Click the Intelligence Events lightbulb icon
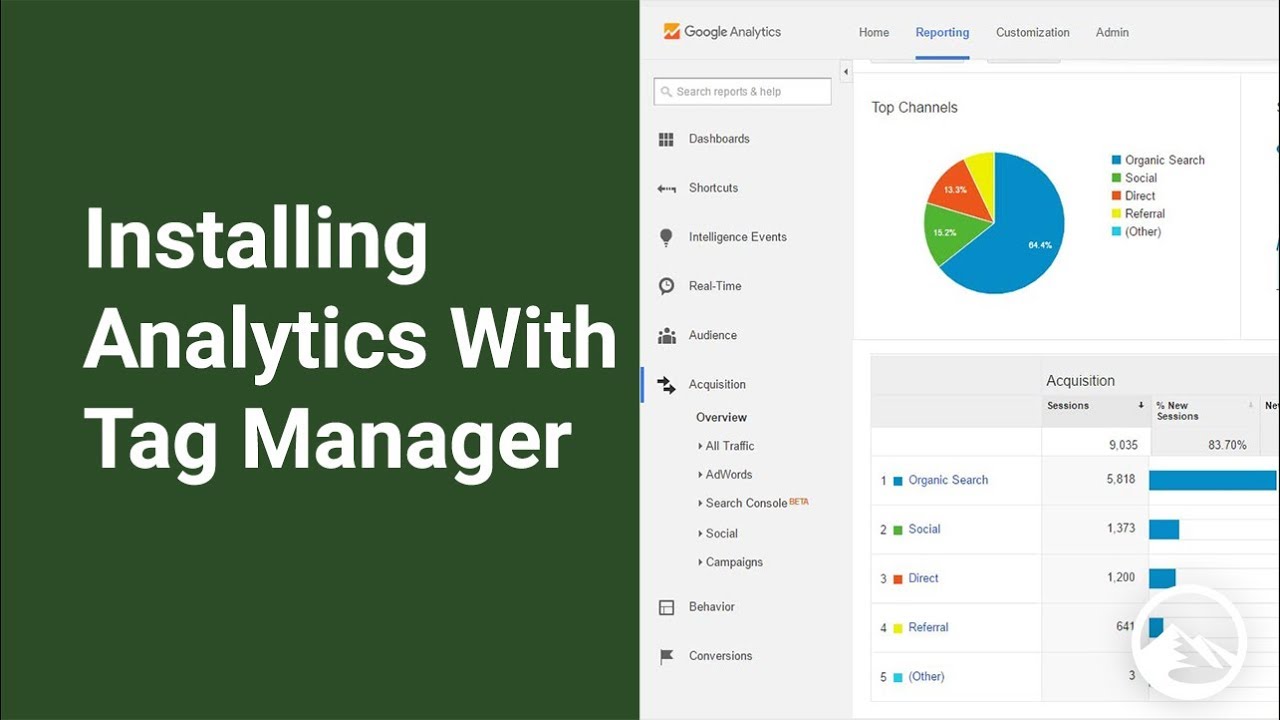The width and height of the screenshot is (1280, 720). click(x=666, y=237)
